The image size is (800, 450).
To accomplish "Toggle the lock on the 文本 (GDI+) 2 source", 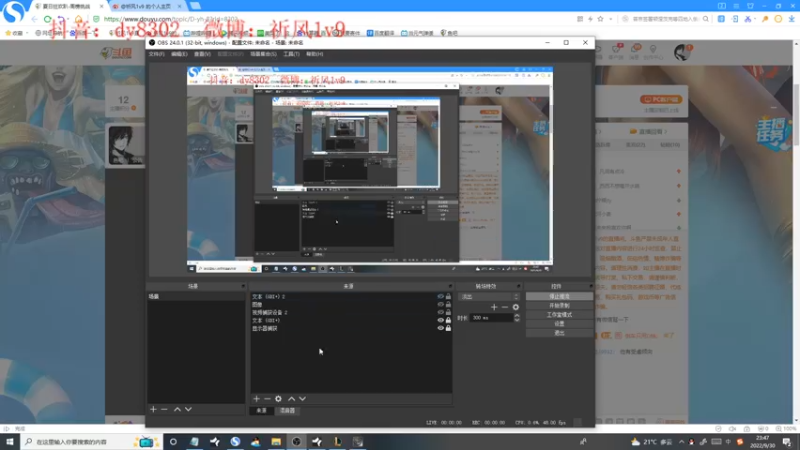I will click(448, 296).
